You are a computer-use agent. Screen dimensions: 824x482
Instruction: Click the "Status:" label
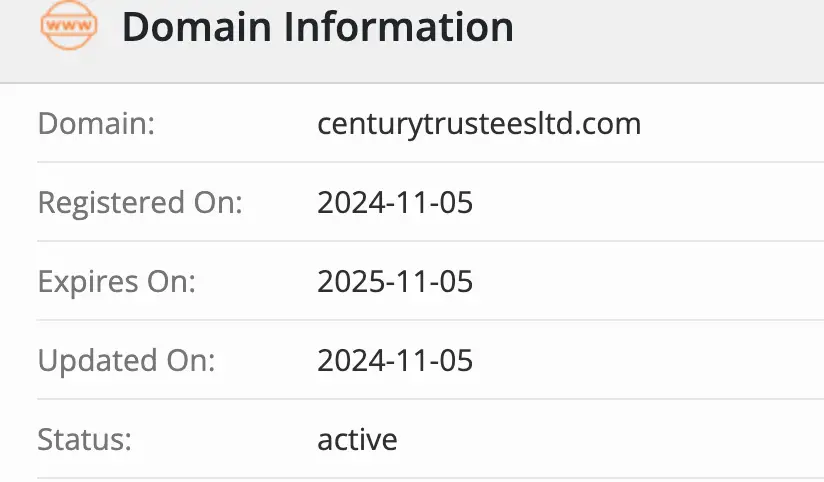click(x=85, y=439)
